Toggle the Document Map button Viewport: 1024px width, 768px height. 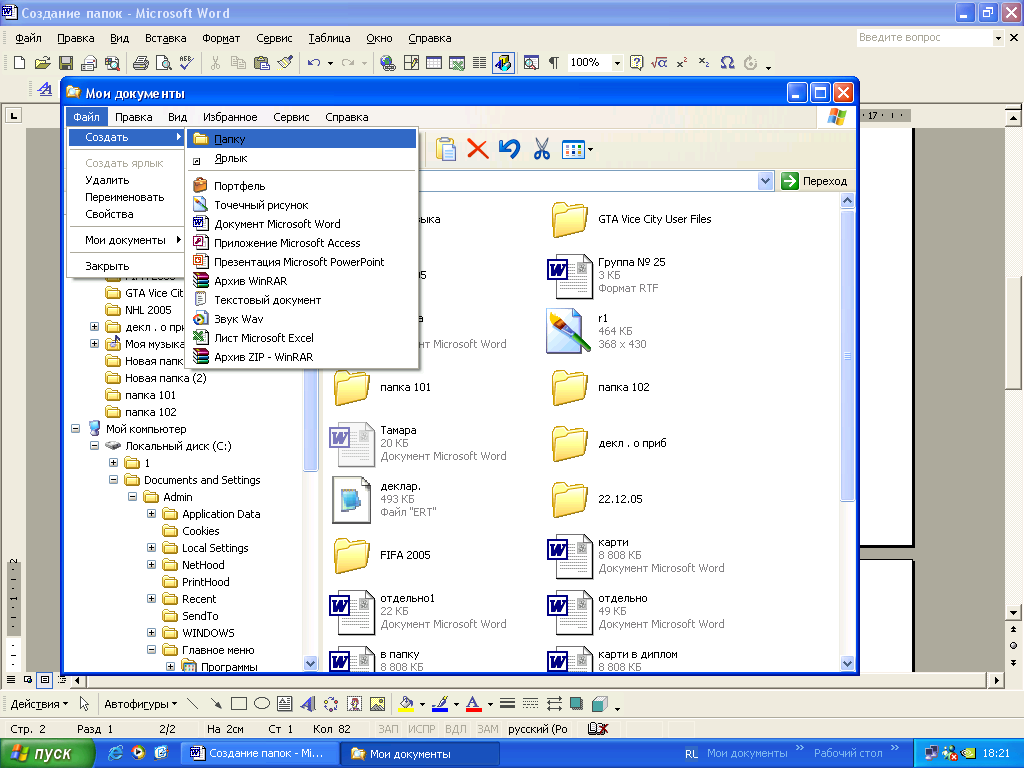(x=532, y=63)
